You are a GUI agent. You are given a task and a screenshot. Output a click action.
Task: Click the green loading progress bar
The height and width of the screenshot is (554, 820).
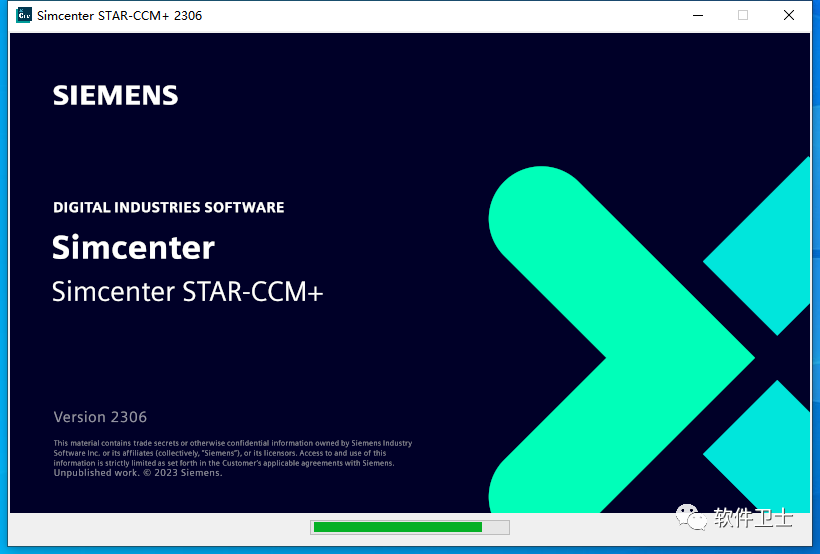click(x=409, y=527)
